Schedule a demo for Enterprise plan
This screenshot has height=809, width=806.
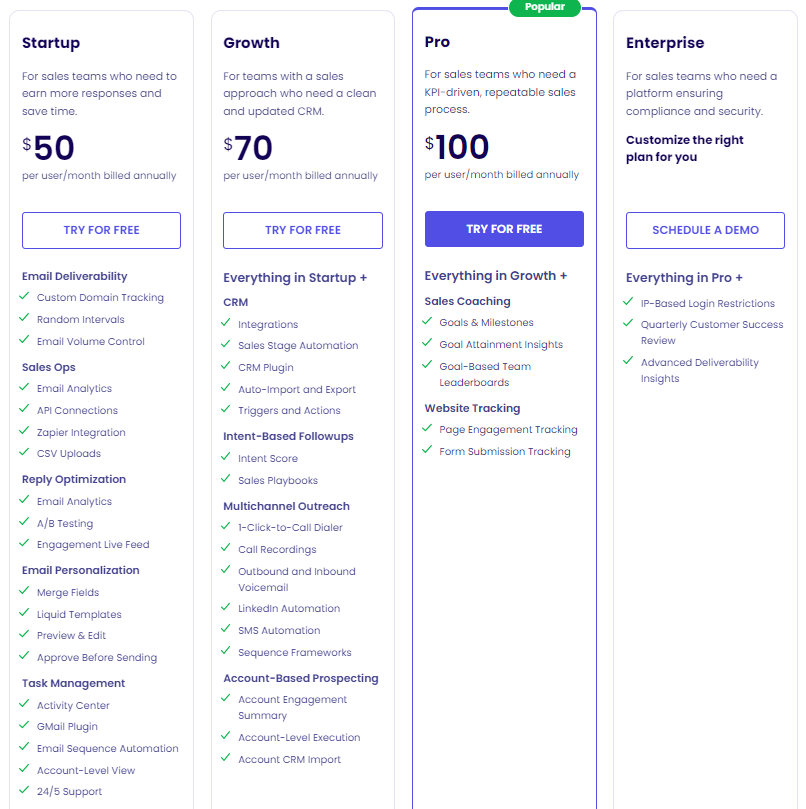(x=705, y=230)
